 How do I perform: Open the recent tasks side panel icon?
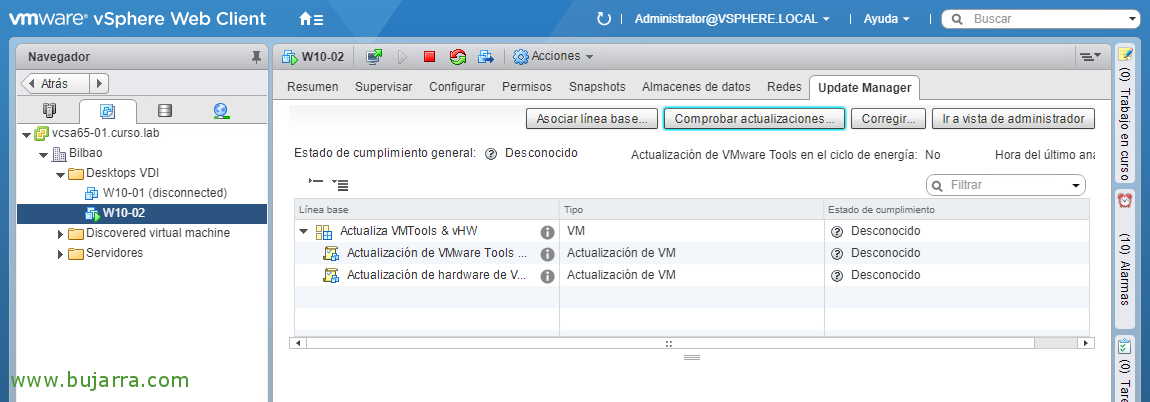pos(1124,346)
